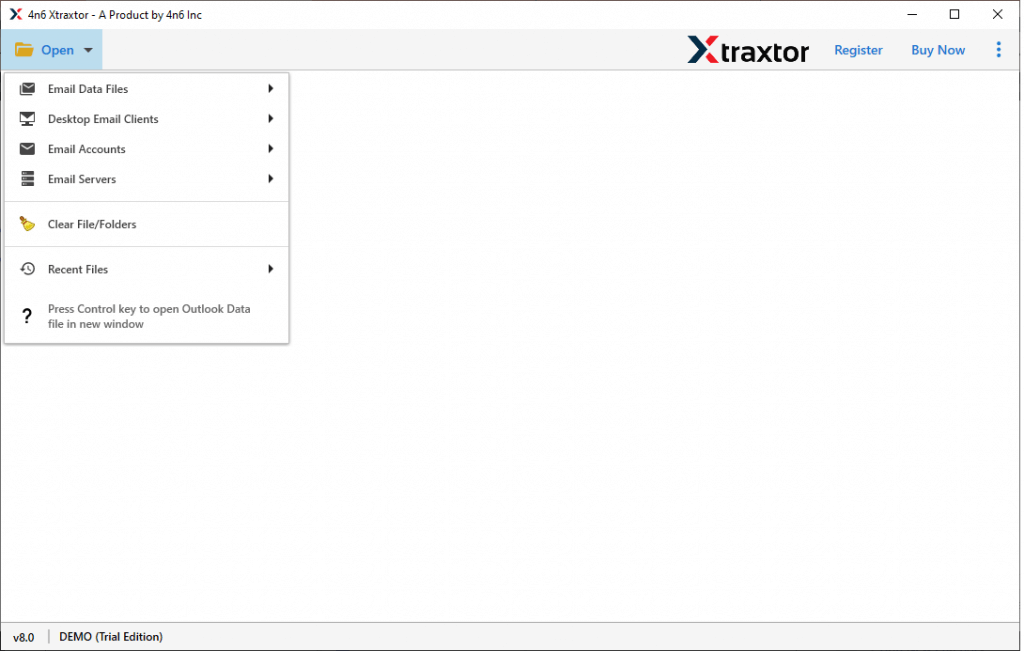Open the Open button dropdown arrow
The height and width of the screenshot is (651, 1024).
point(88,50)
